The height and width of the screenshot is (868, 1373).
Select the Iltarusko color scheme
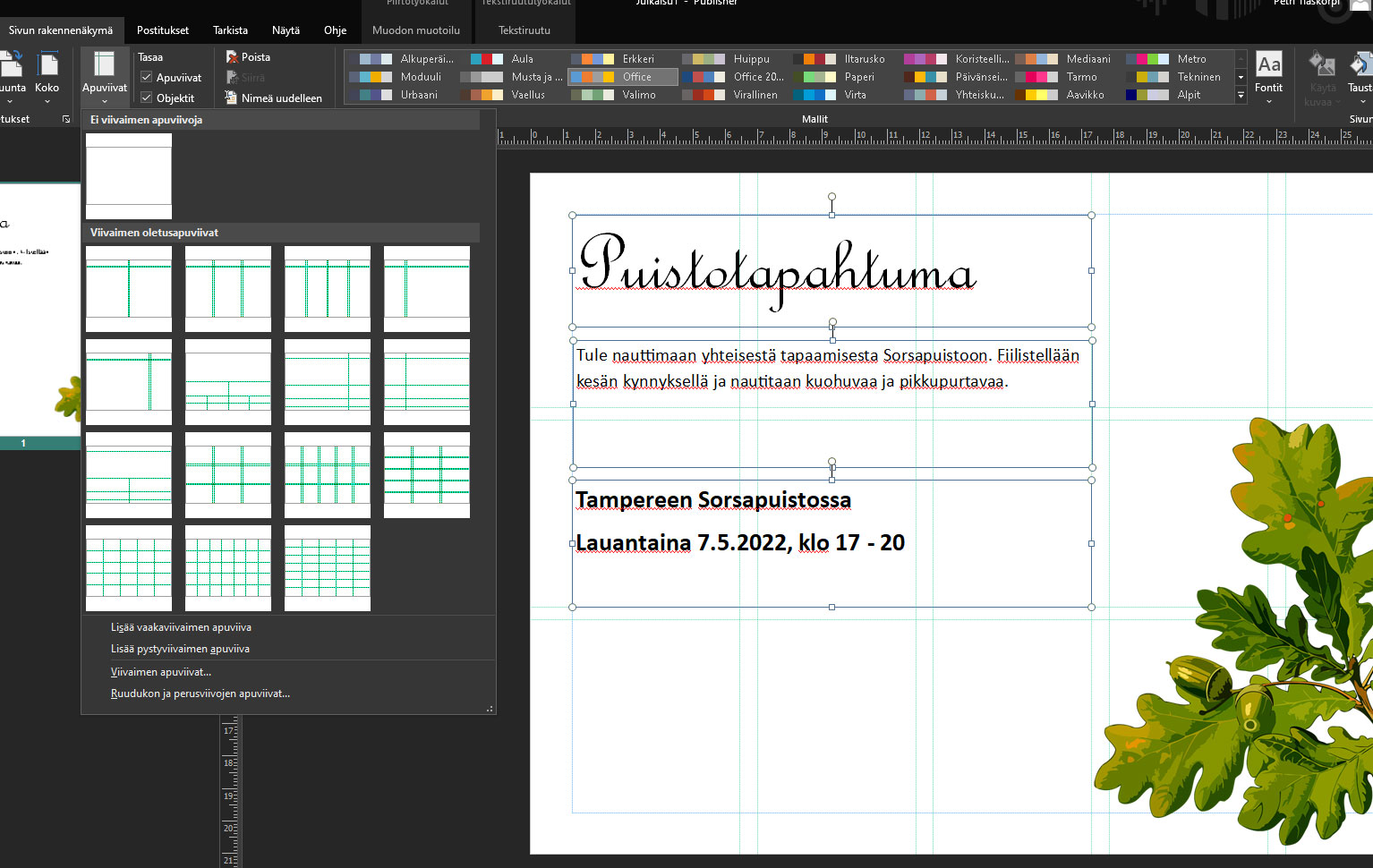click(845, 59)
